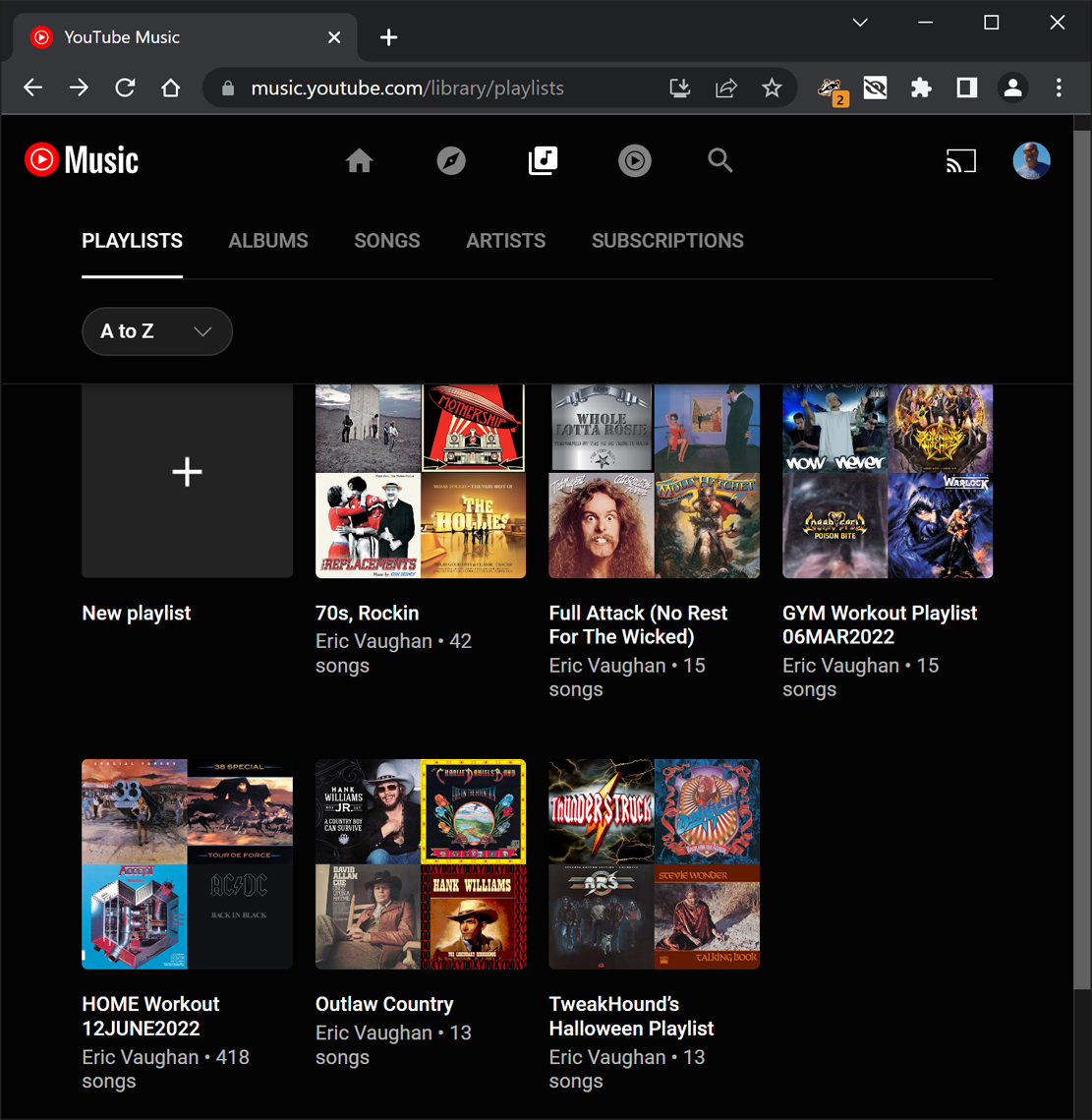This screenshot has width=1092, height=1120.
Task: Switch to the ARTISTS tab
Action: click(x=505, y=241)
